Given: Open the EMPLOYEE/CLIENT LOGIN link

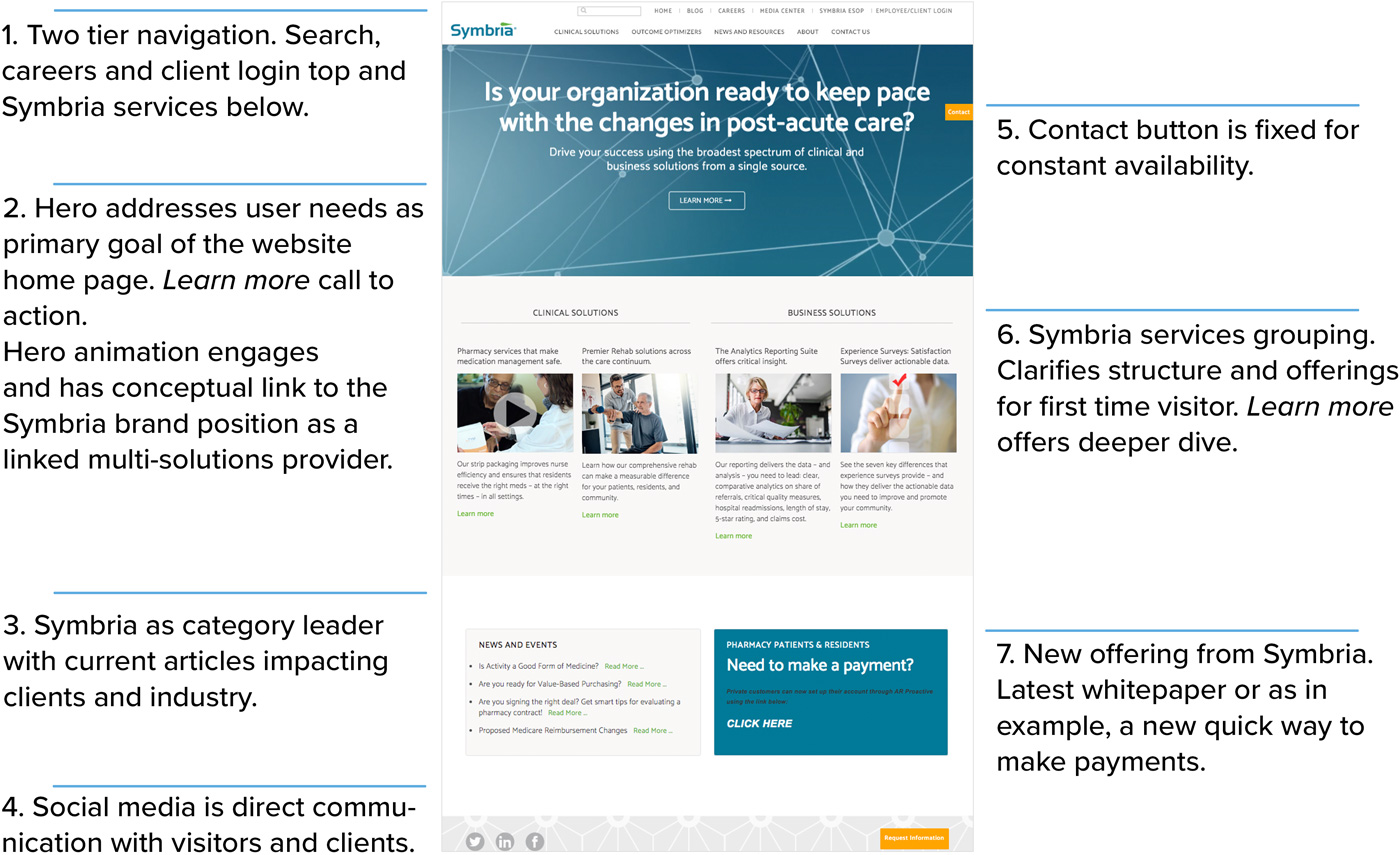Looking at the screenshot, I should (913, 11).
